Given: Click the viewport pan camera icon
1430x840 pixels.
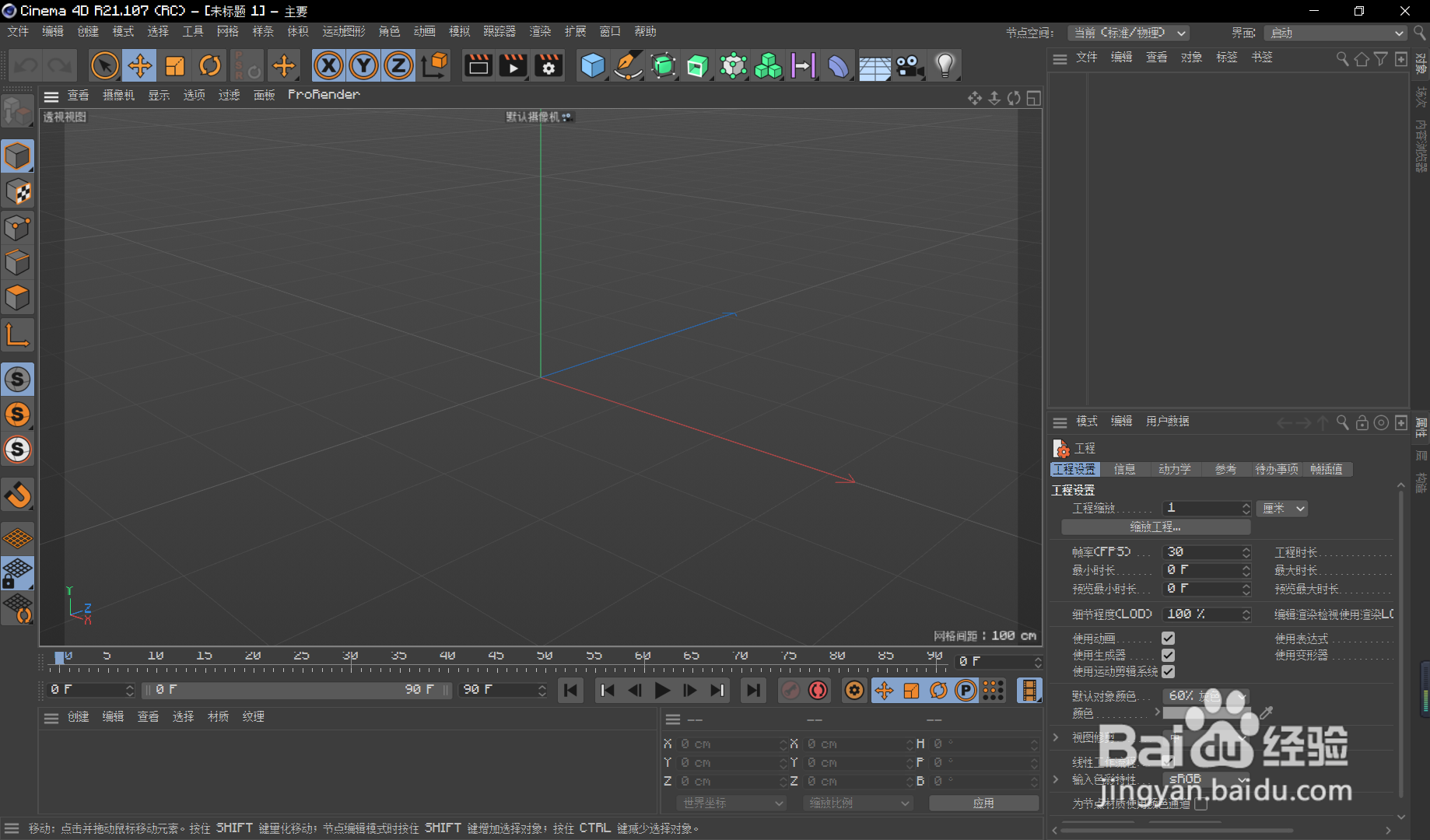Looking at the screenshot, I should click(x=975, y=98).
